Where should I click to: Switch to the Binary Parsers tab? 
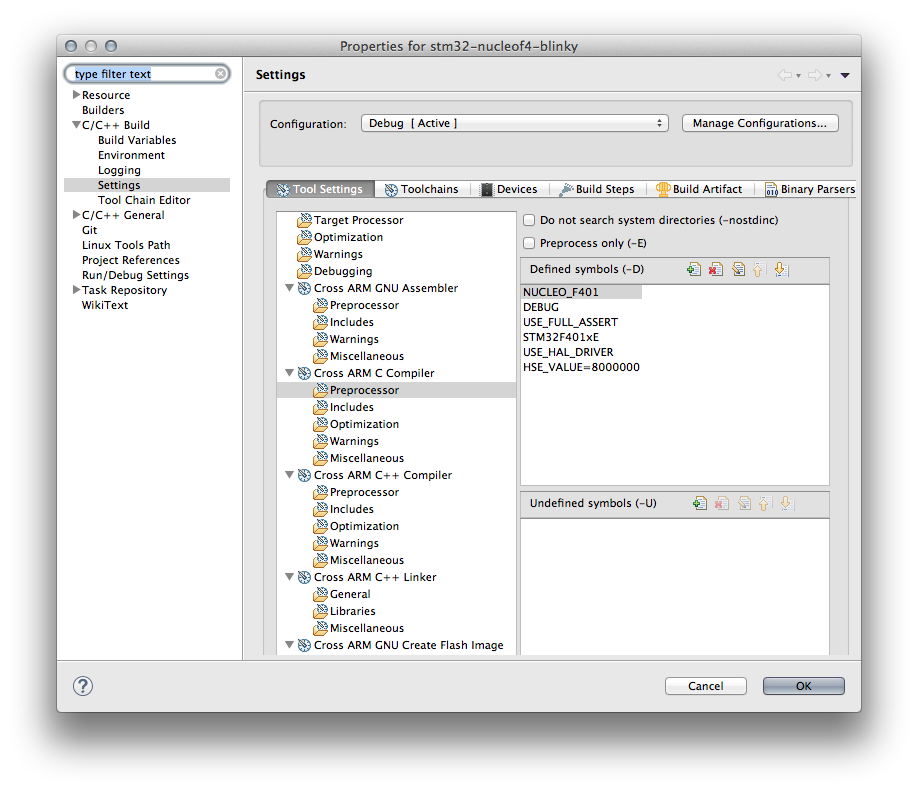810,189
